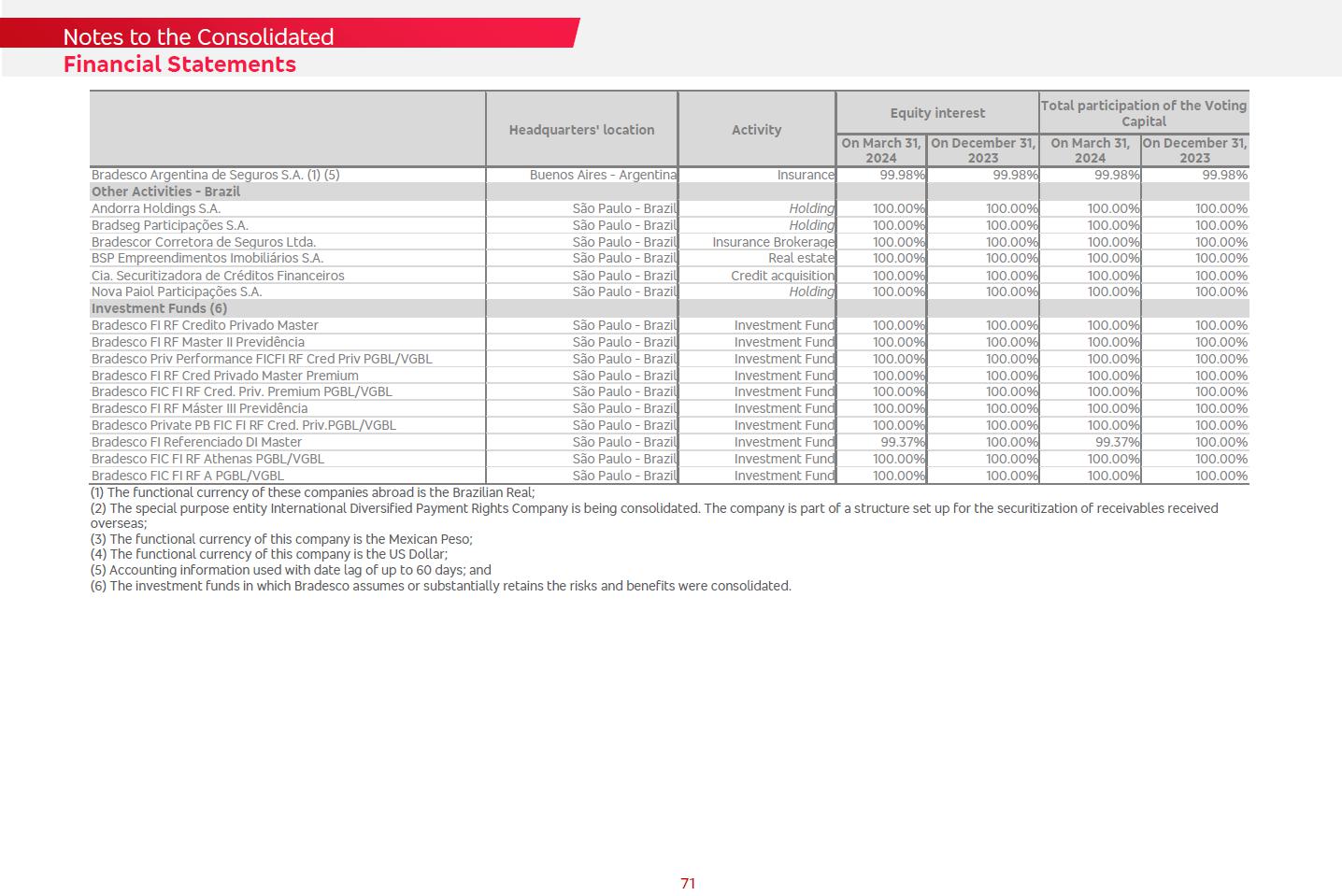Select the "Equity interest" header cell

pos(936,113)
